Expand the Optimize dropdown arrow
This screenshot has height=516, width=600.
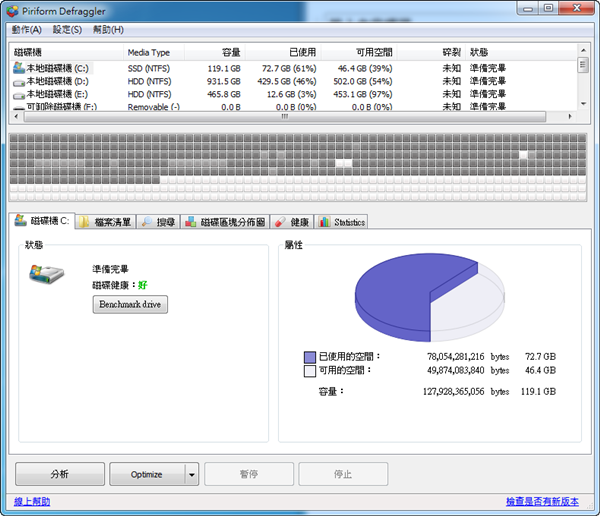[x=192, y=474]
